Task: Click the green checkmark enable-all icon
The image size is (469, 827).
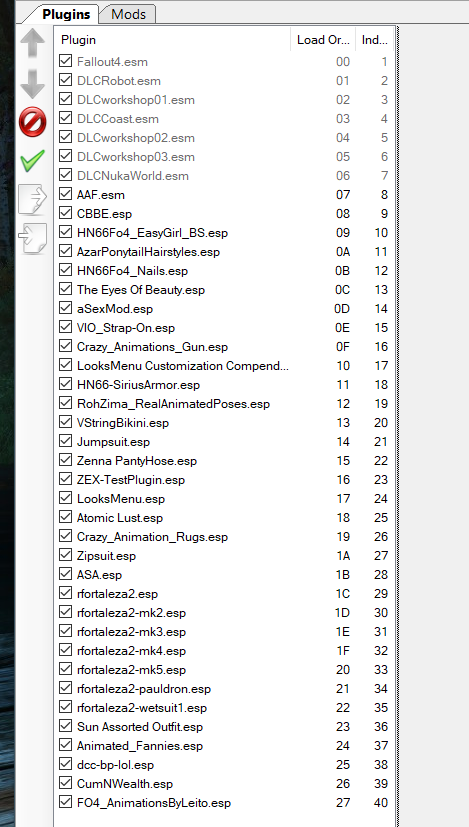Action: (x=33, y=161)
